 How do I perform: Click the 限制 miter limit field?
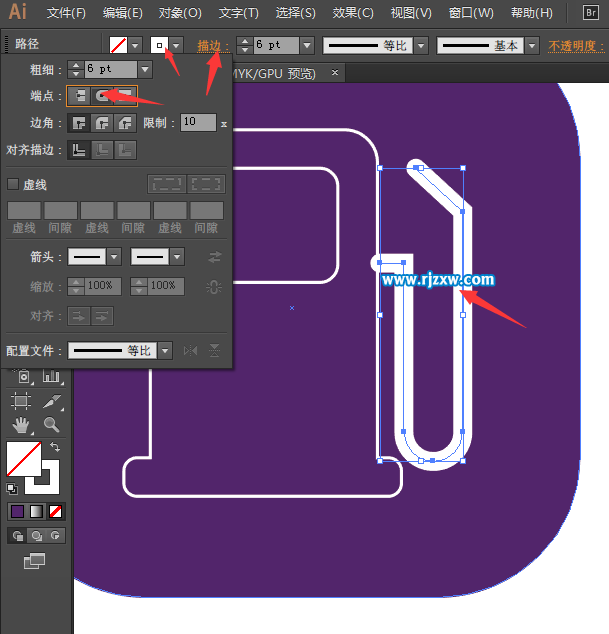(x=198, y=122)
